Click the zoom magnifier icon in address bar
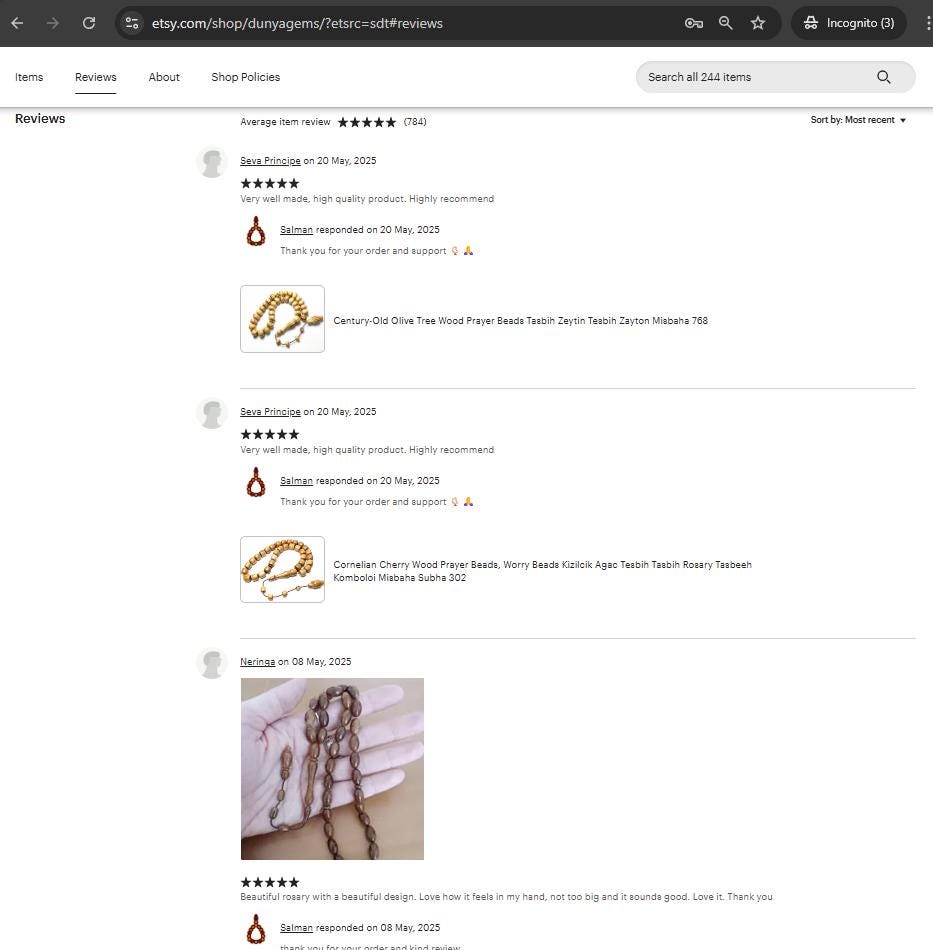 [726, 23]
